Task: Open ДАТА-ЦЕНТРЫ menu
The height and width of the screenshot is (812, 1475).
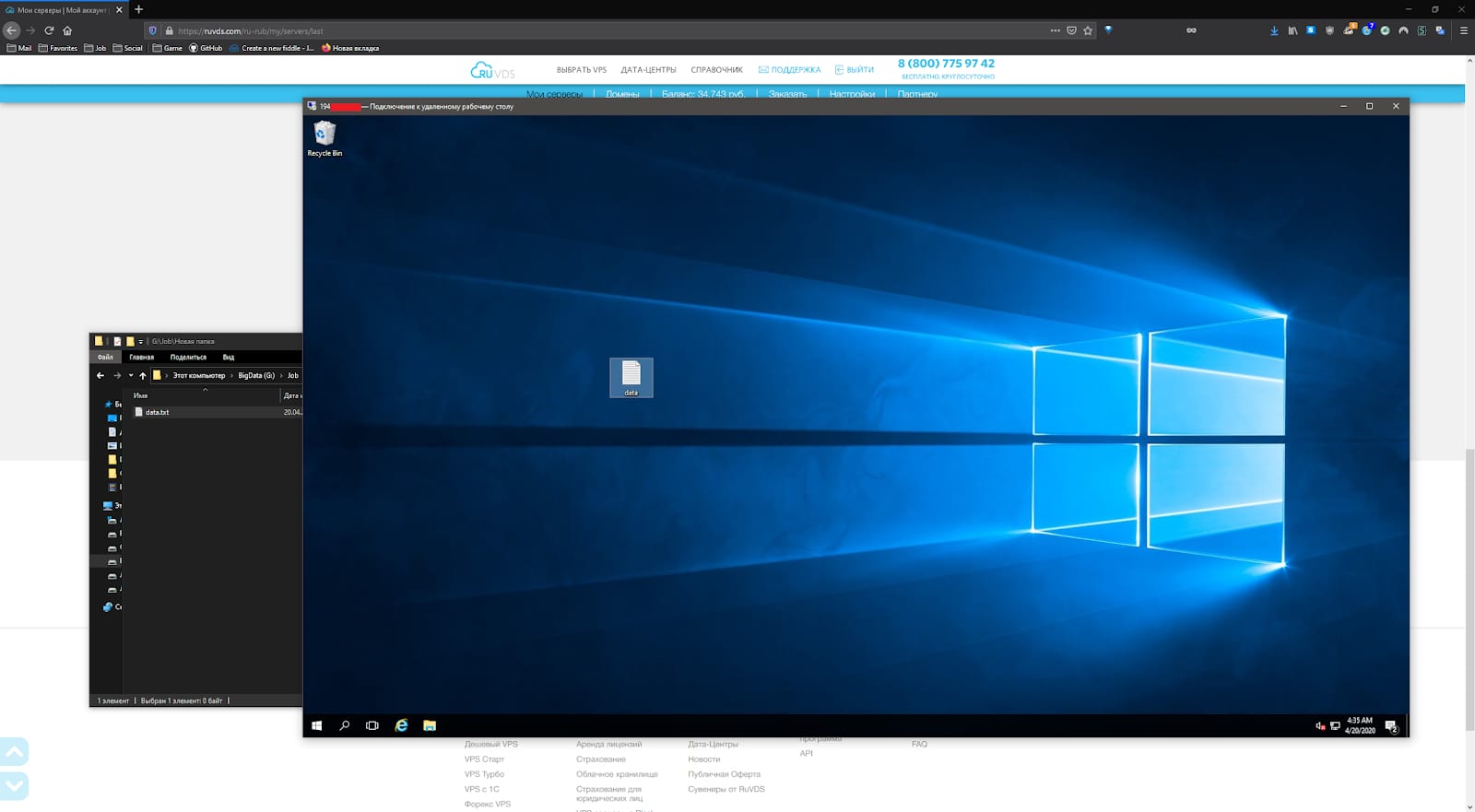Action: click(648, 70)
